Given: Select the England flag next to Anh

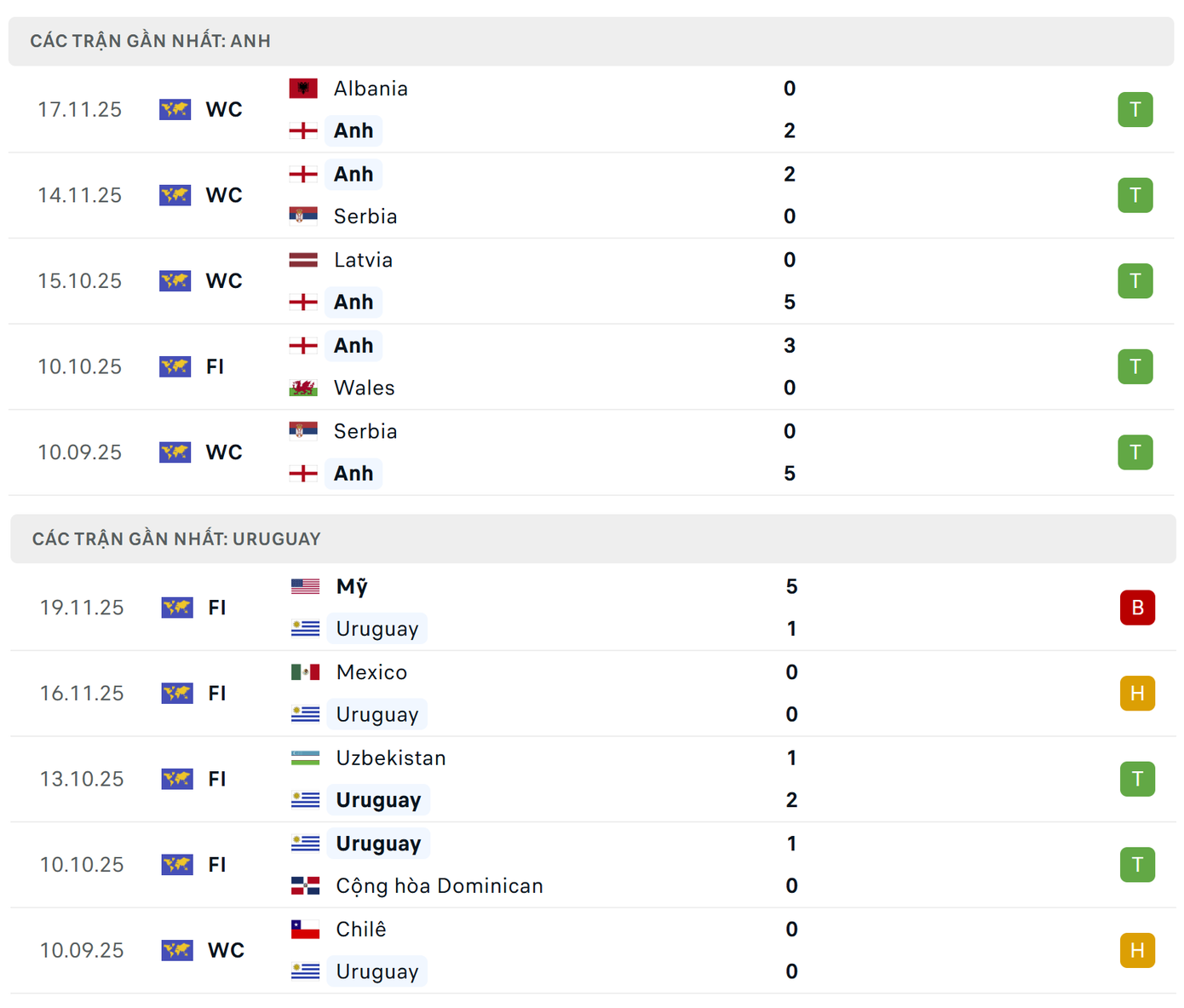Looking at the screenshot, I should click(303, 130).
